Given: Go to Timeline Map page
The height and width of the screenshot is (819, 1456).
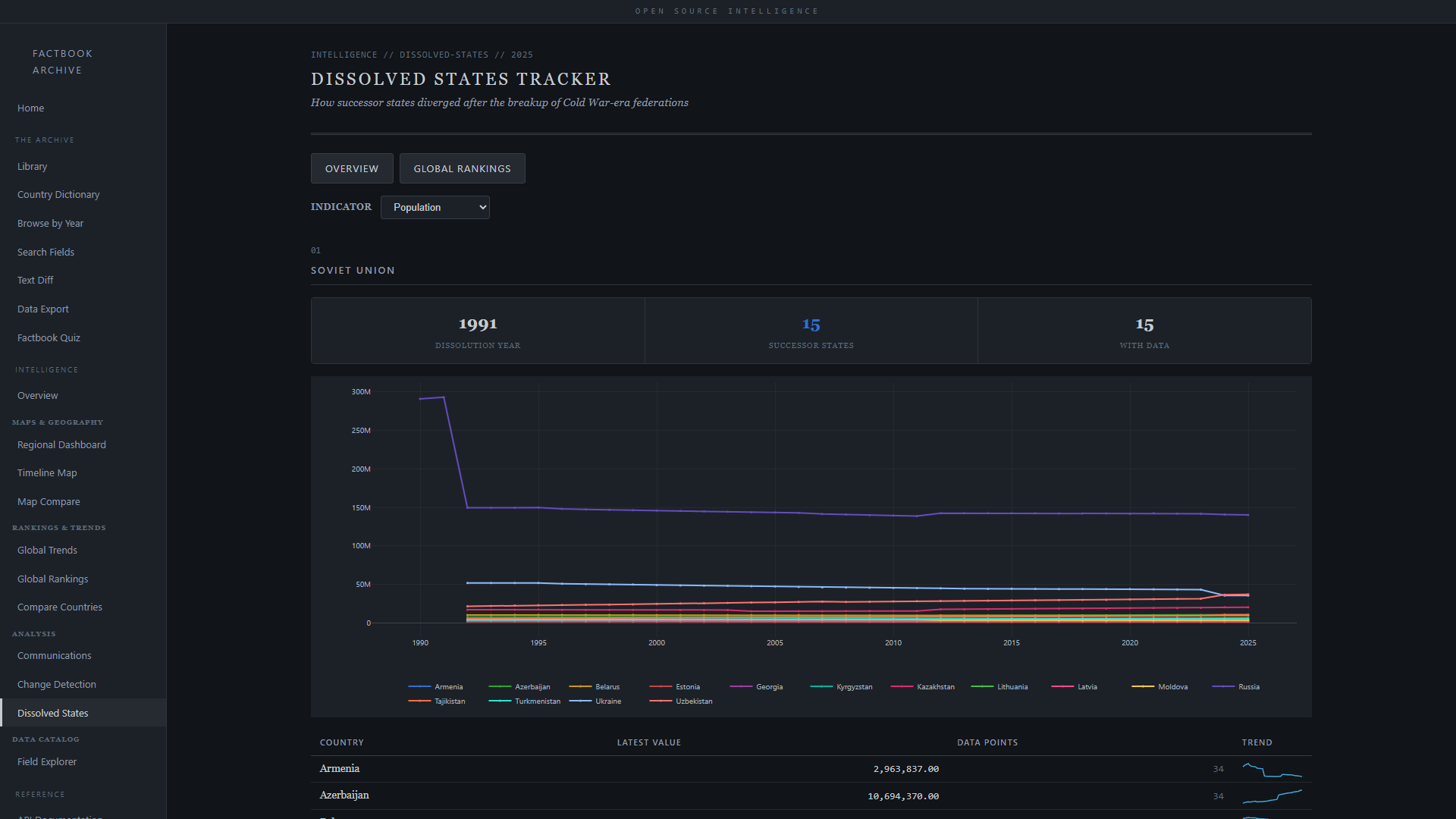Looking at the screenshot, I should [x=47, y=473].
